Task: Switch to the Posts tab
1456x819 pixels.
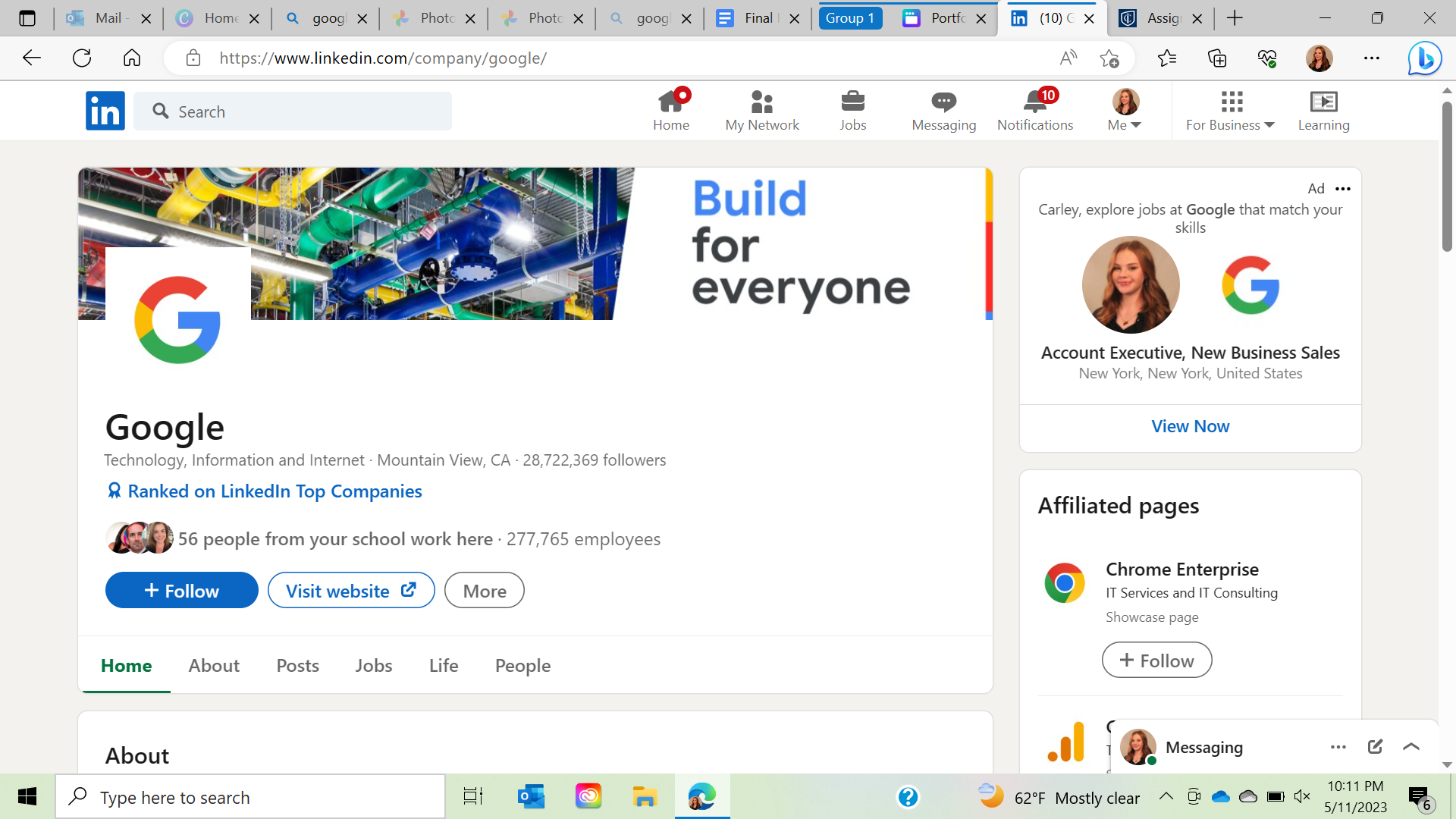Action: point(297,665)
